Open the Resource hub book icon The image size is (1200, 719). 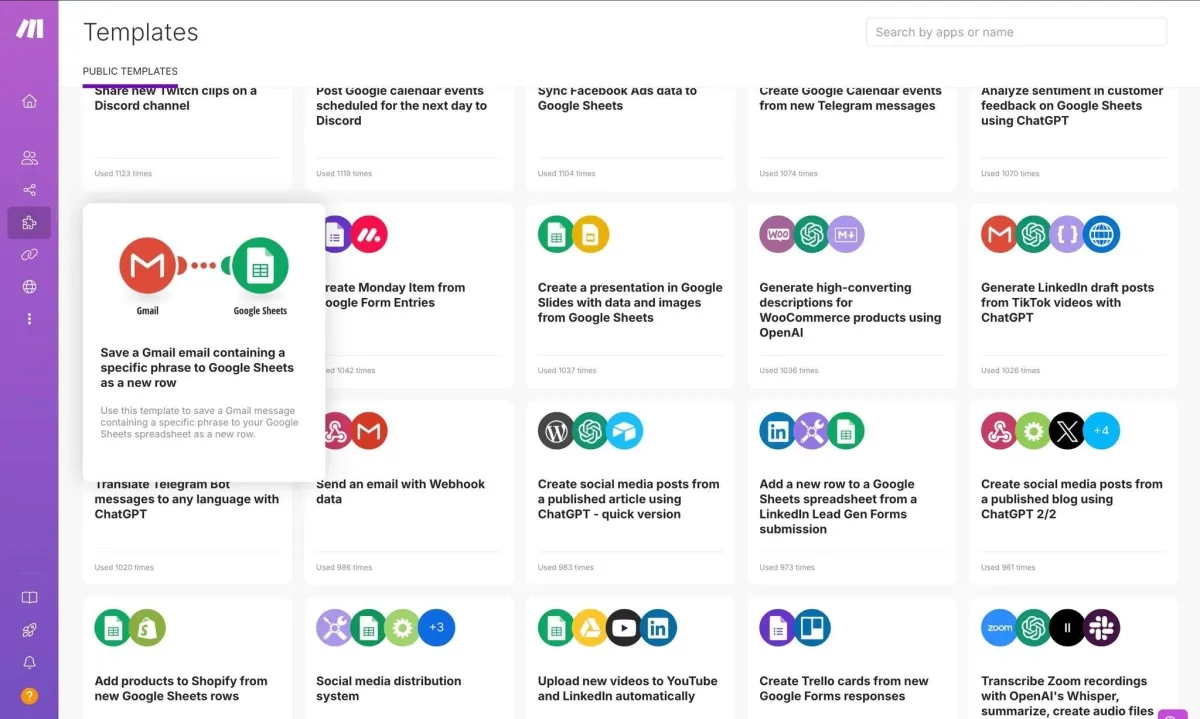[29, 598]
